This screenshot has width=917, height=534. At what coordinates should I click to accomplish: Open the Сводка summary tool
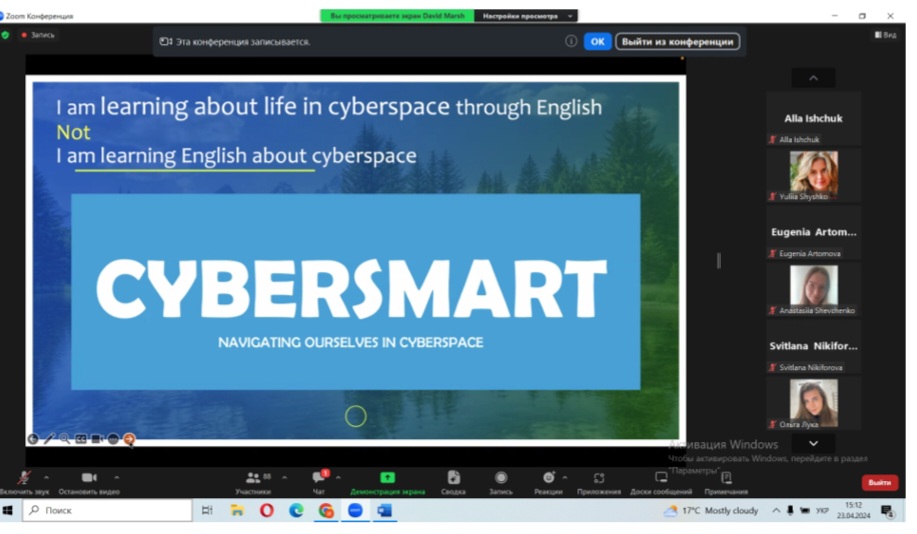coord(453,478)
